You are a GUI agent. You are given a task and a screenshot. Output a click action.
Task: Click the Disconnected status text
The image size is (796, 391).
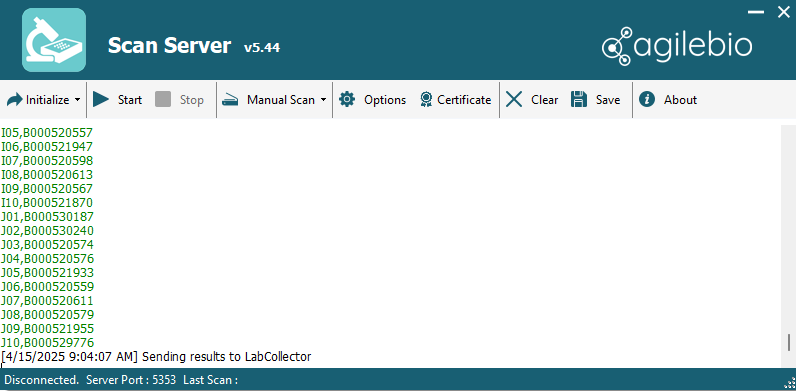[42, 379]
